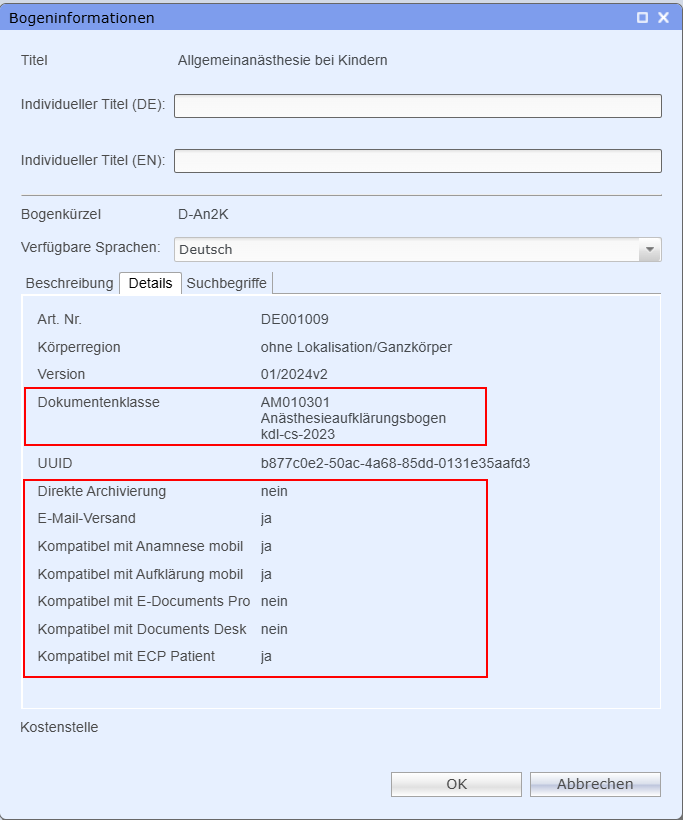
Task: Select the article number DE001009
Action: coord(295,319)
